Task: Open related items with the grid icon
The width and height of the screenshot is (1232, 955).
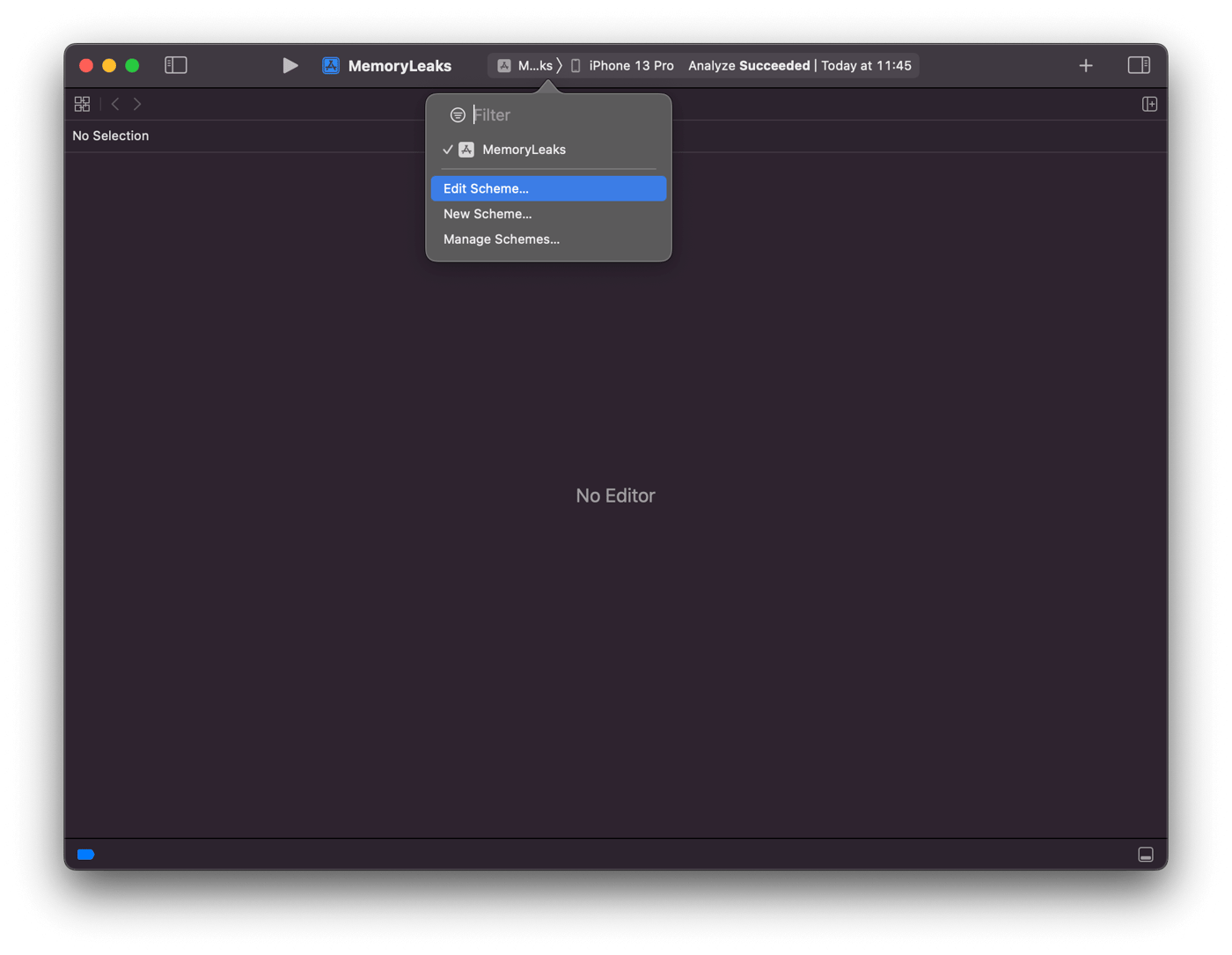Action: point(82,103)
